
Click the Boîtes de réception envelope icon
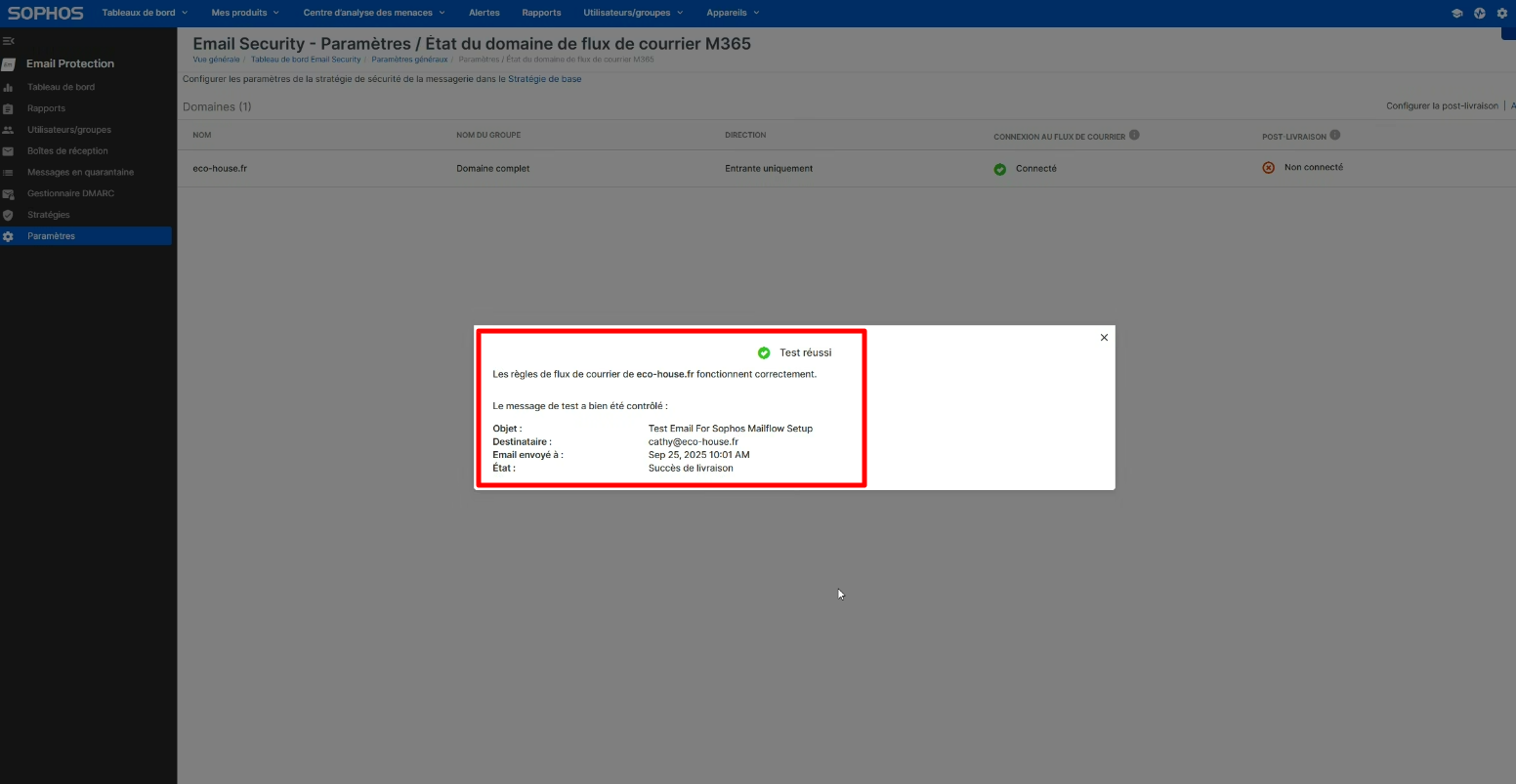point(8,151)
